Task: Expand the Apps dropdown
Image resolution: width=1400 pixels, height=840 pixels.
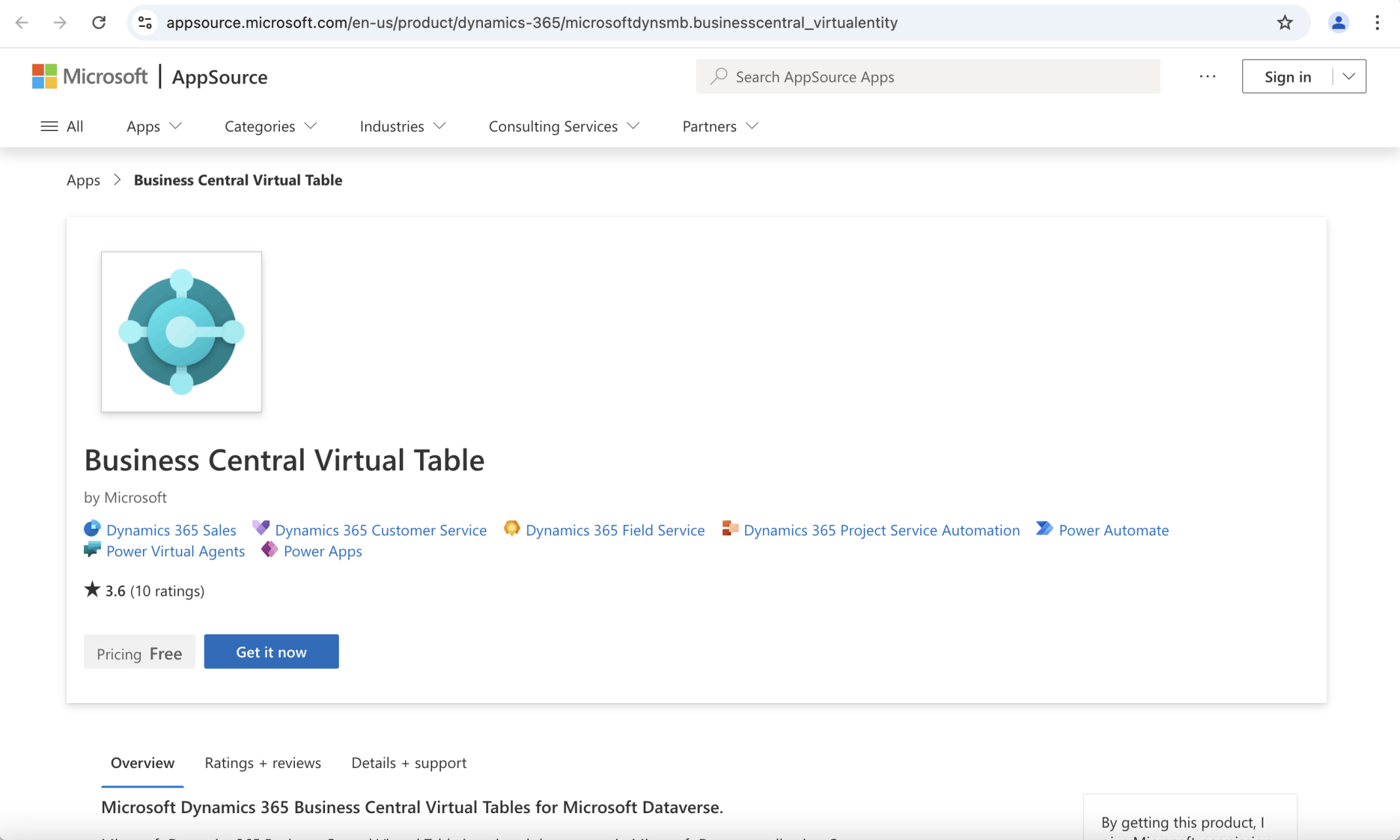Action: tap(153, 126)
